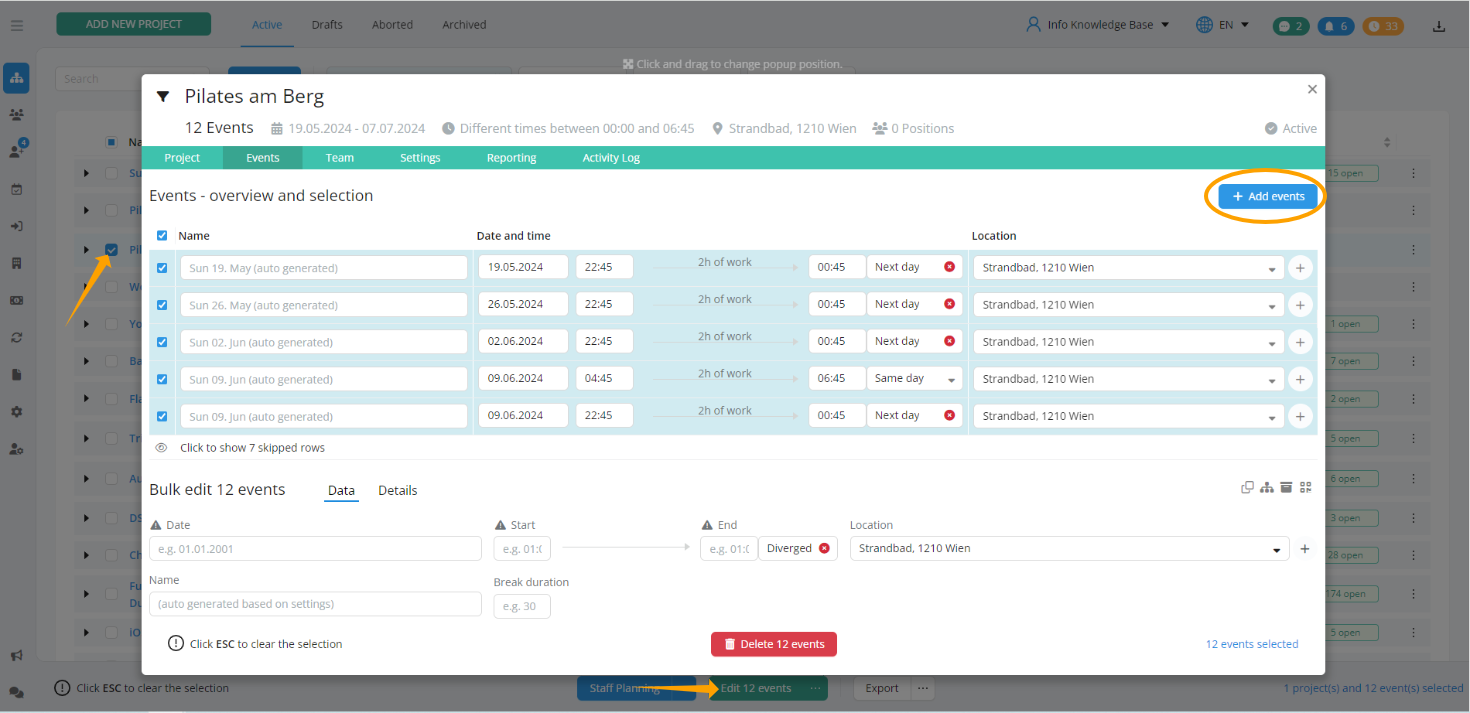The width and height of the screenshot is (1470, 713).
Task: Open the Location dropdown on the 09.06.2024 22:45 row
Action: coord(1128,416)
